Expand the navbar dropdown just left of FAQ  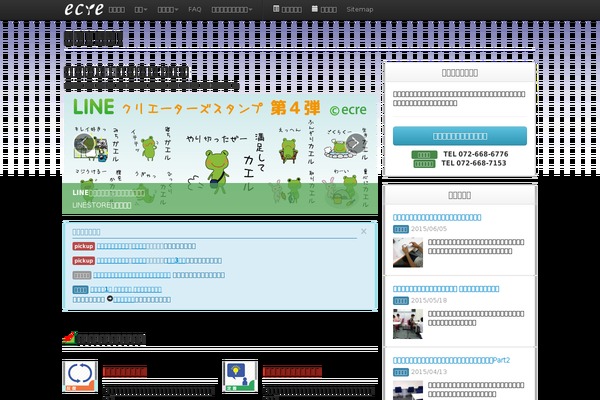tap(168, 9)
